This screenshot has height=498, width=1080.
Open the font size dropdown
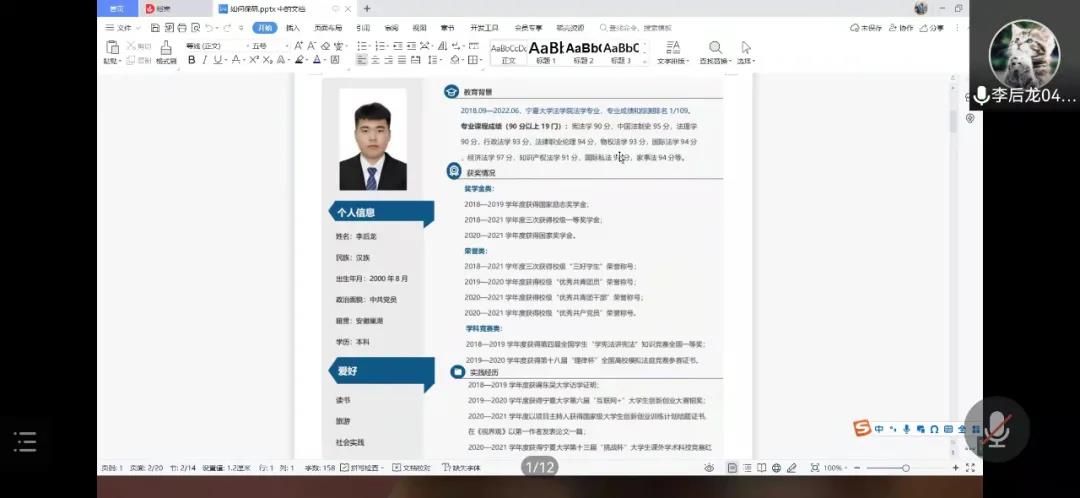pos(263,46)
